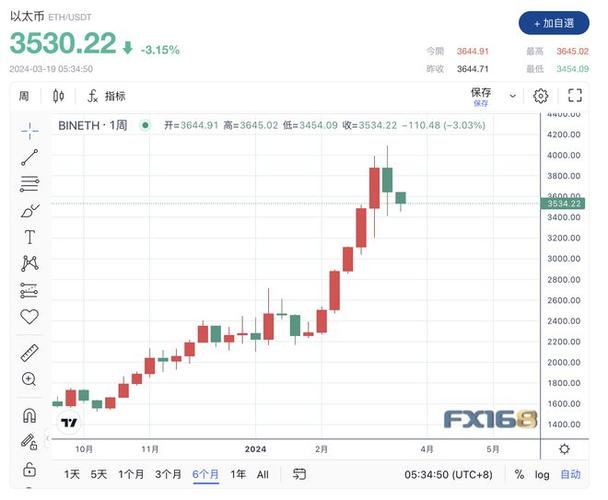Image resolution: width=608 pixels, height=500 pixels.
Task: Toggle log scale on the chart
Action: pyautogui.click(x=542, y=475)
